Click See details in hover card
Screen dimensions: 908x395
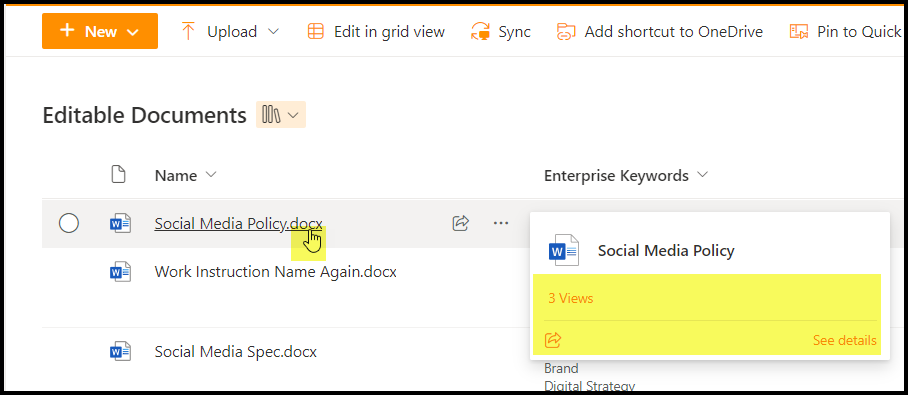coord(844,341)
